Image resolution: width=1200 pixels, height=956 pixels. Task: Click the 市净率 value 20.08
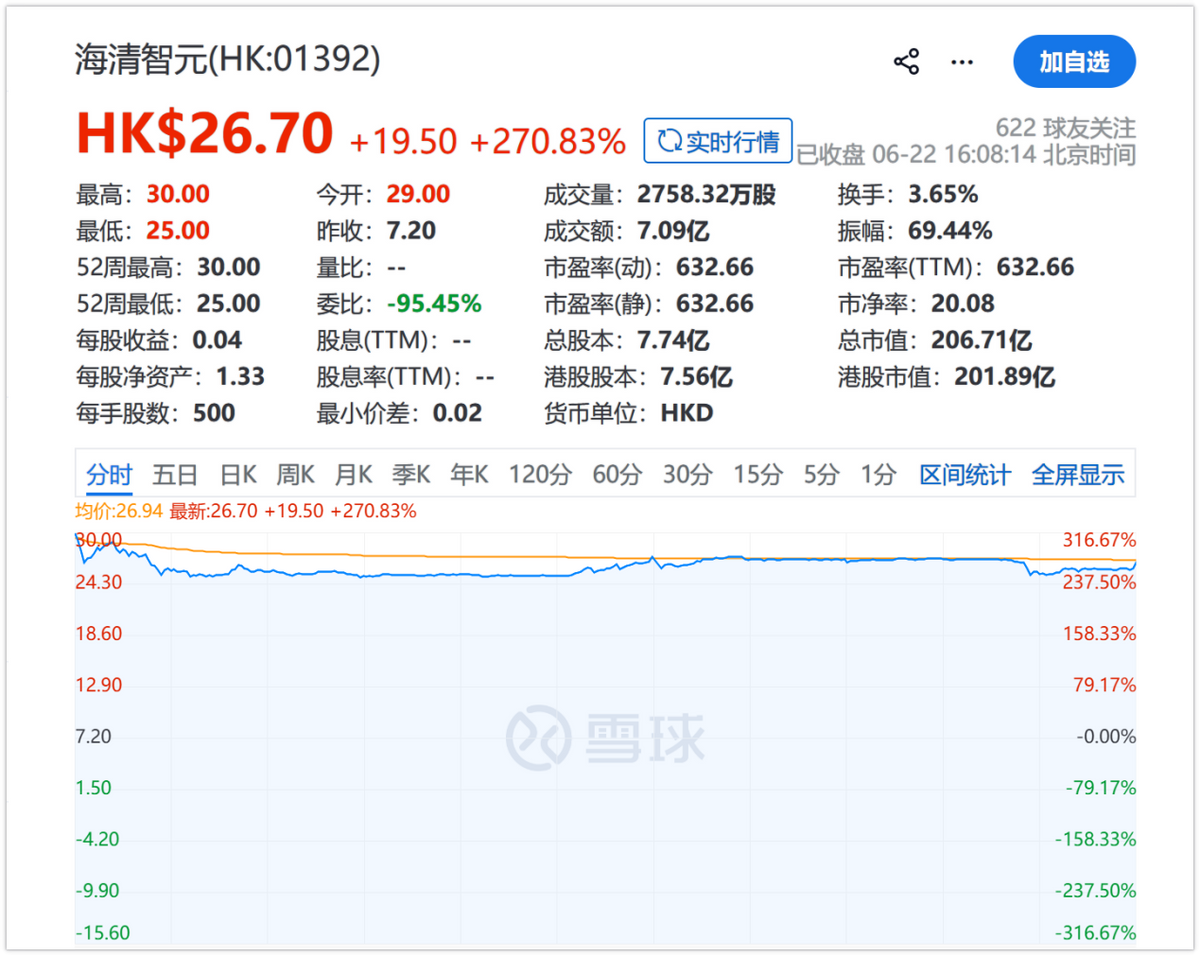point(962,304)
